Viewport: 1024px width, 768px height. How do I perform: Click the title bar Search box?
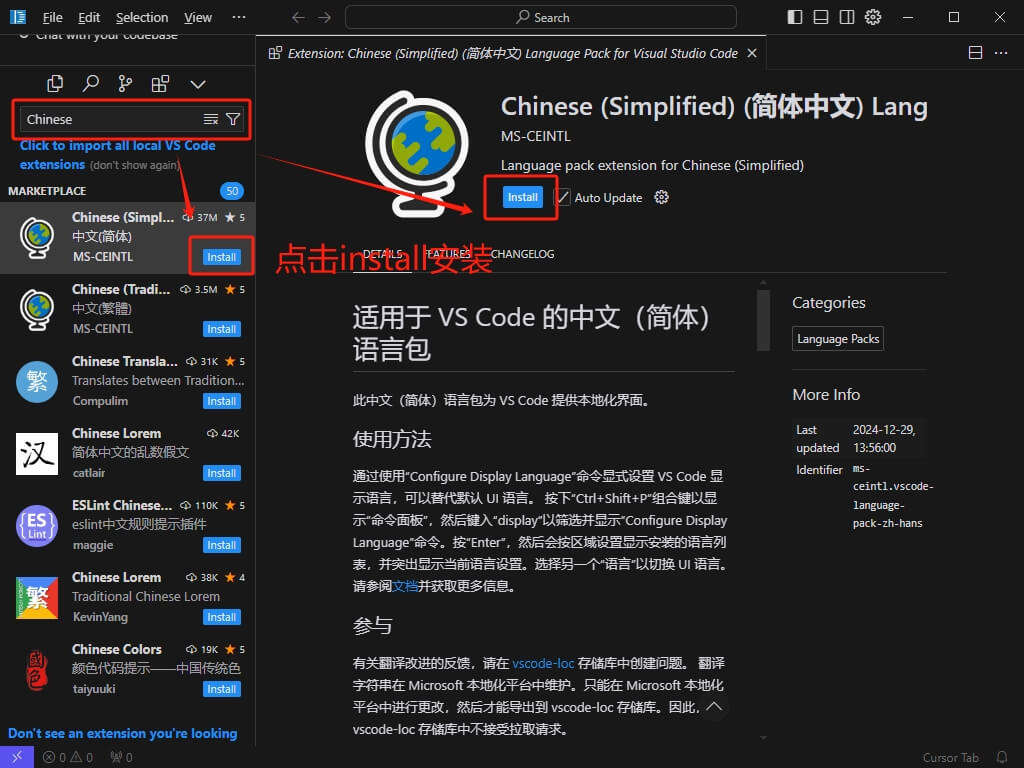point(541,18)
